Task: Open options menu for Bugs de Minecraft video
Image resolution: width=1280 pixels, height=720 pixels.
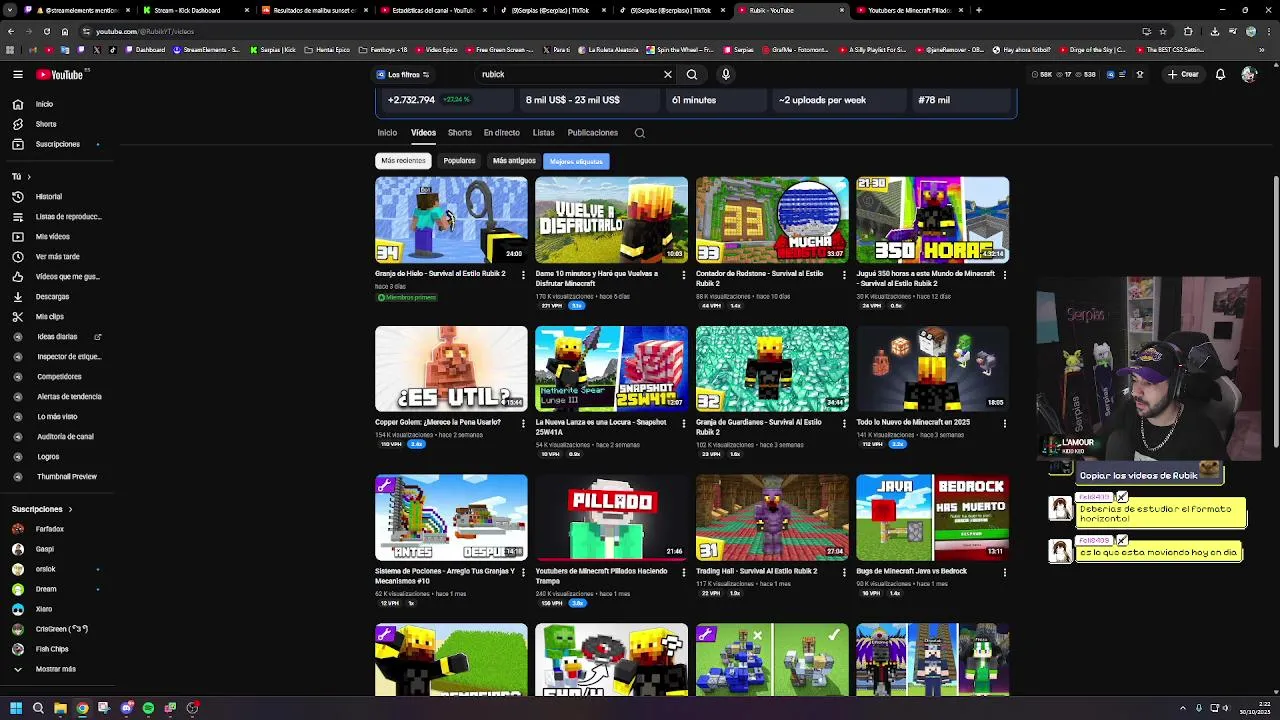Action: [x=1005, y=572]
